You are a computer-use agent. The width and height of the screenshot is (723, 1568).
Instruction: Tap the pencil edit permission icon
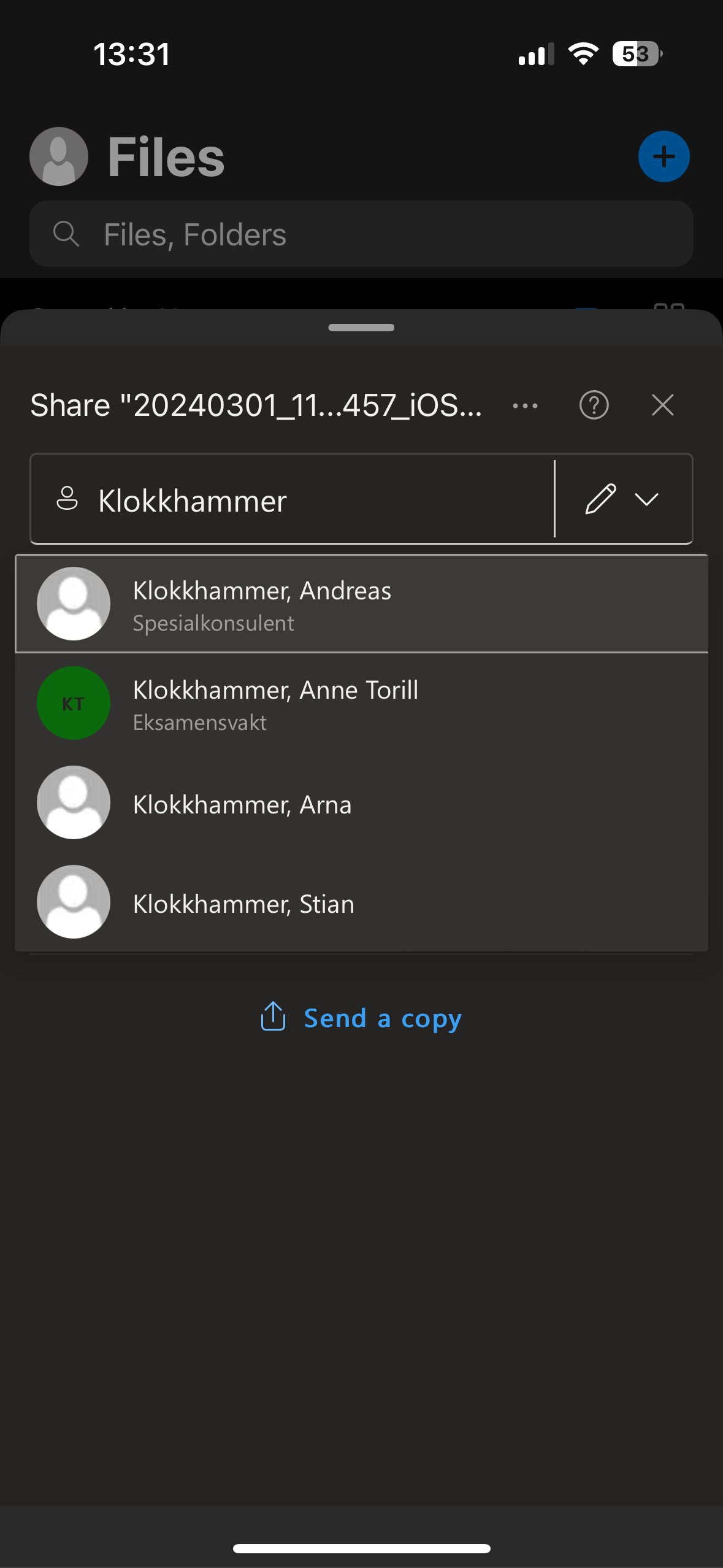click(x=600, y=499)
